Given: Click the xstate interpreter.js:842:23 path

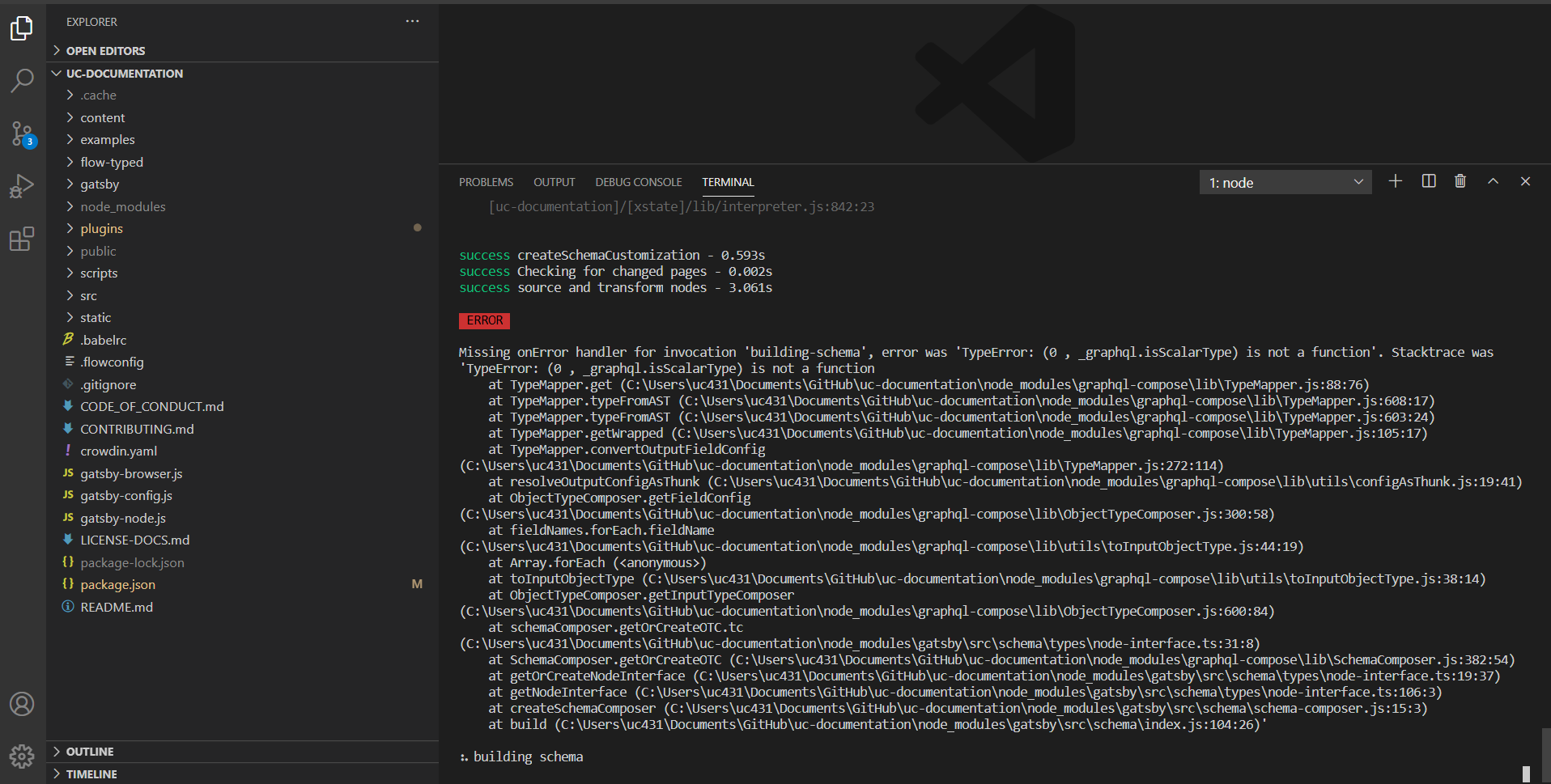Looking at the screenshot, I should point(682,206).
